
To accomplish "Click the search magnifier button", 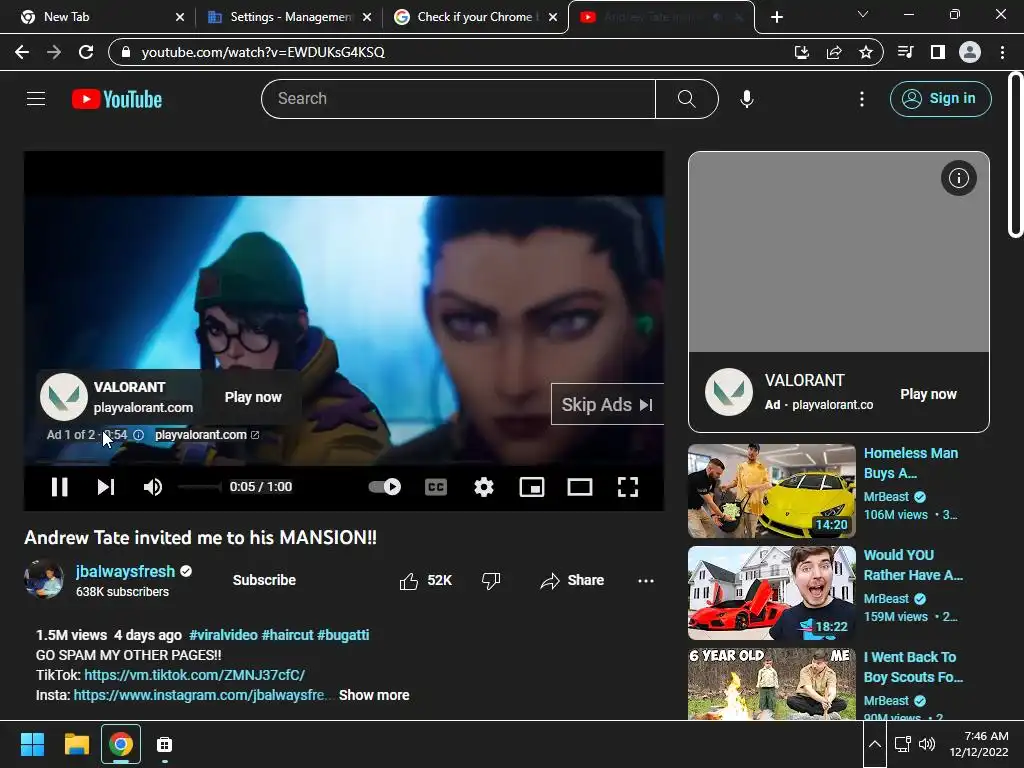I will click(x=686, y=99).
